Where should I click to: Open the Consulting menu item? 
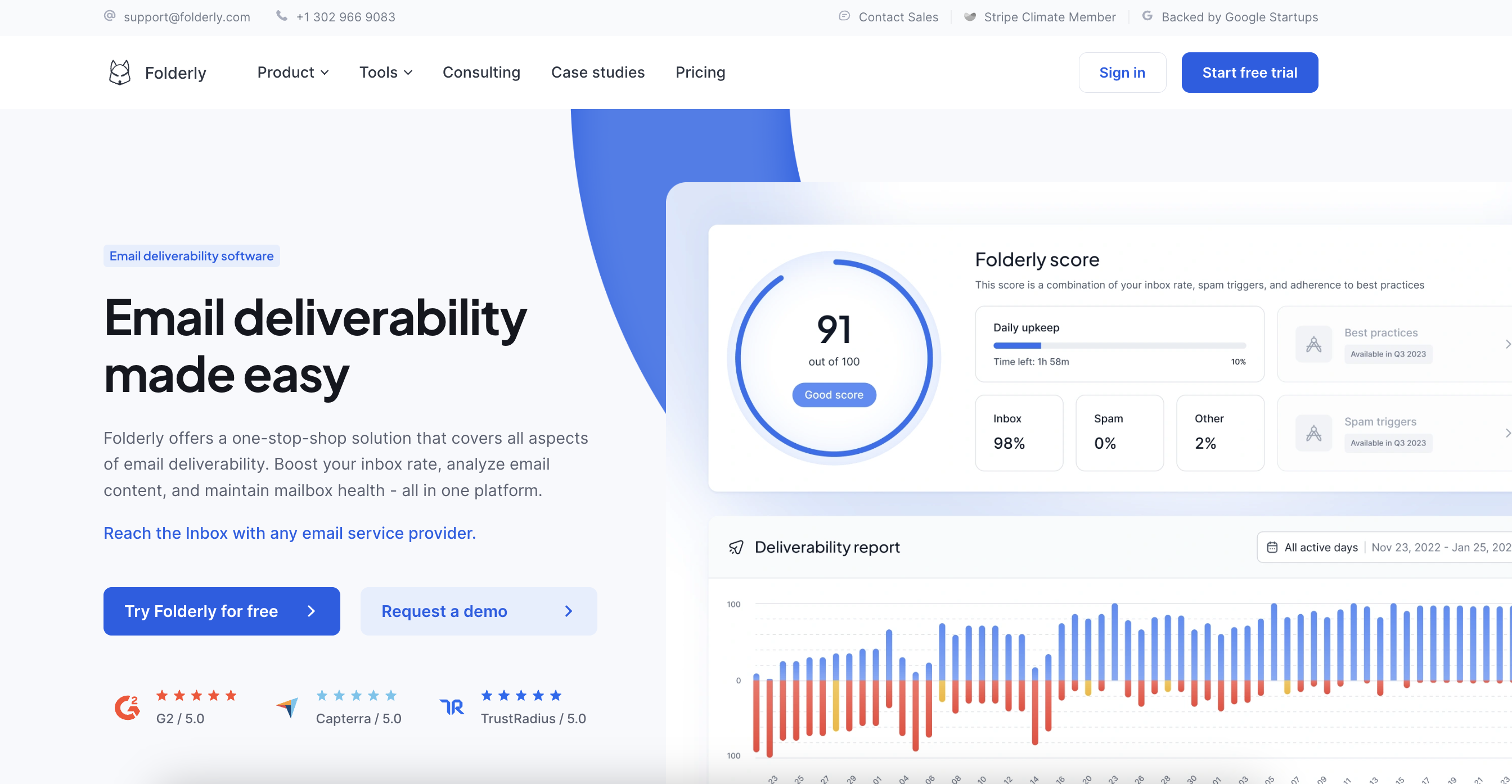point(481,72)
